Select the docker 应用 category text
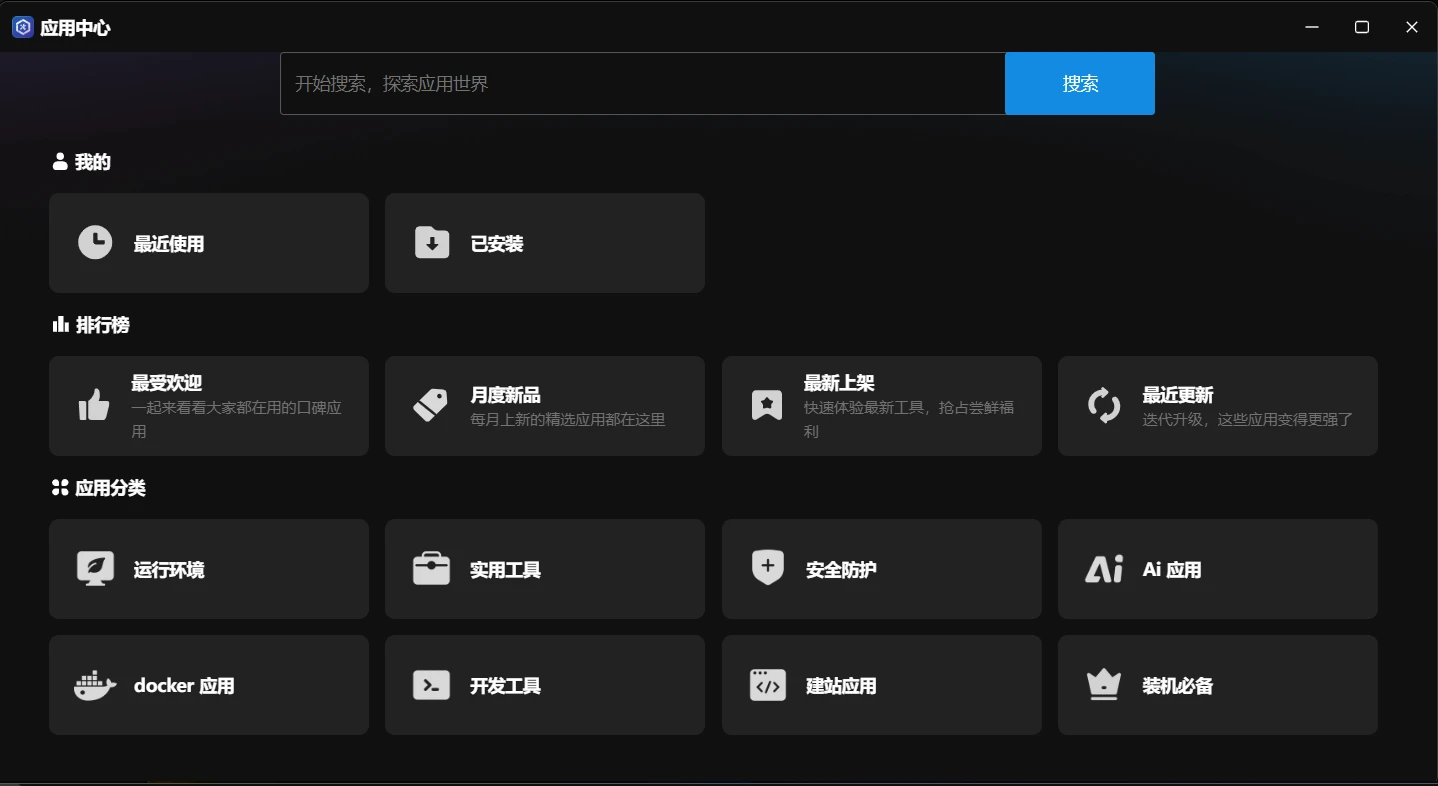This screenshot has width=1438, height=786. [184, 686]
